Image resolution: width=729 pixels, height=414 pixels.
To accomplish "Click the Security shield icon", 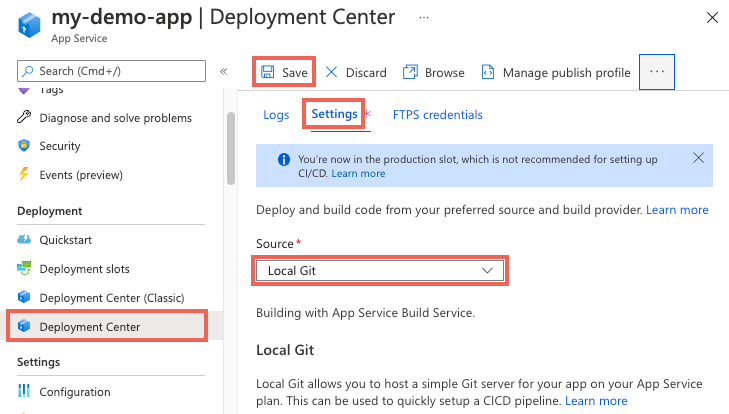I will [x=24, y=146].
